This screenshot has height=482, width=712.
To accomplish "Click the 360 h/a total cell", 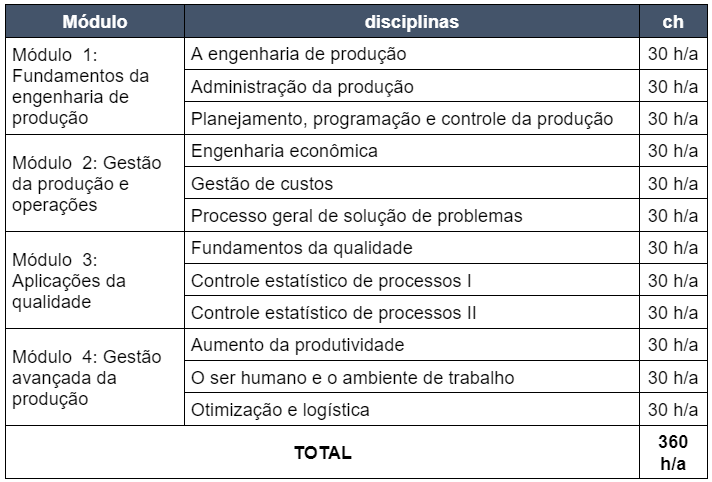I will tap(673, 452).
